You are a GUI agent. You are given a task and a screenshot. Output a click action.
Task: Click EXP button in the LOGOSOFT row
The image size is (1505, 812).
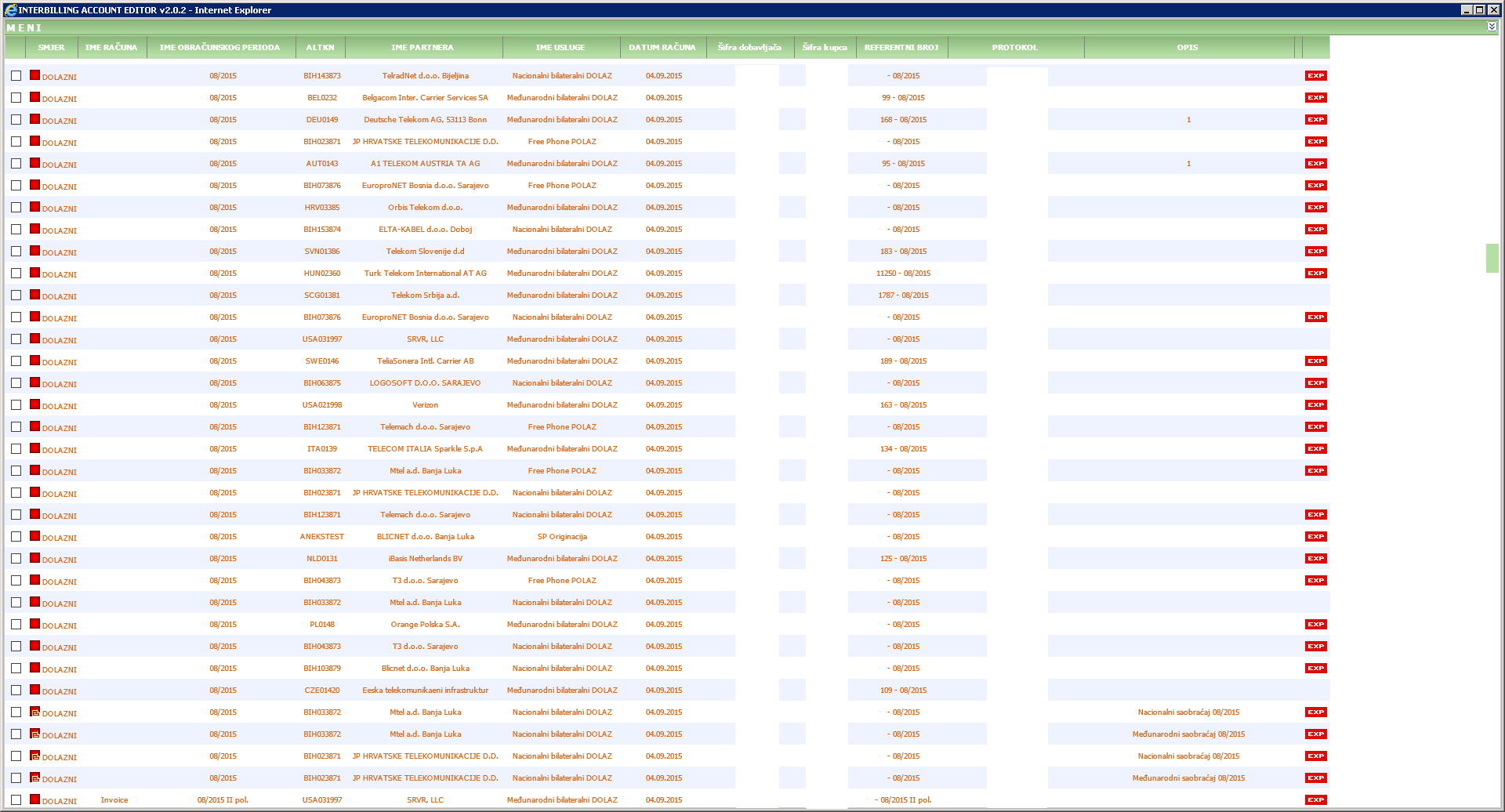pos(1315,383)
